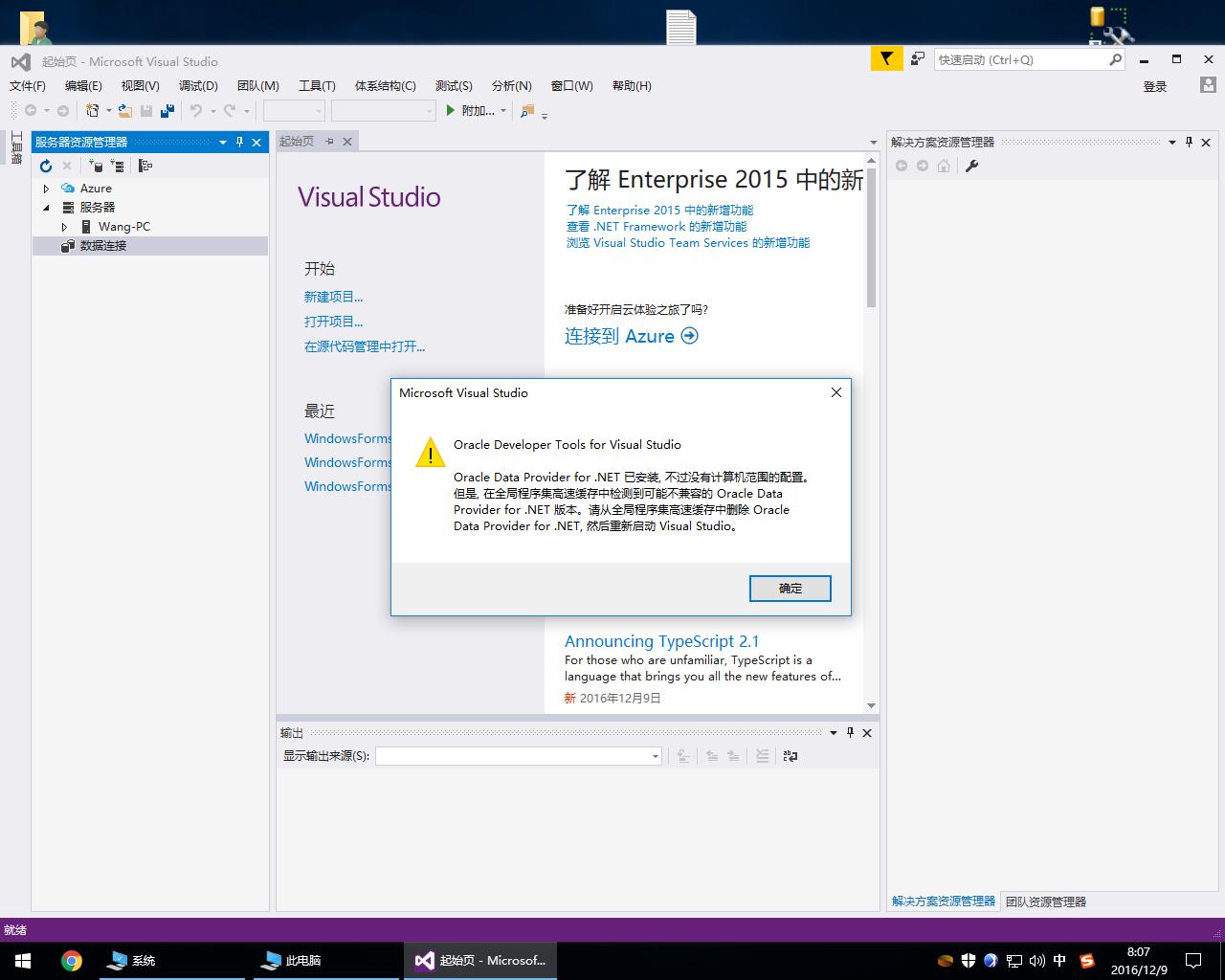Image resolution: width=1225 pixels, height=980 pixels.
Task: Click the 新建项目... link
Action: (x=333, y=297)
